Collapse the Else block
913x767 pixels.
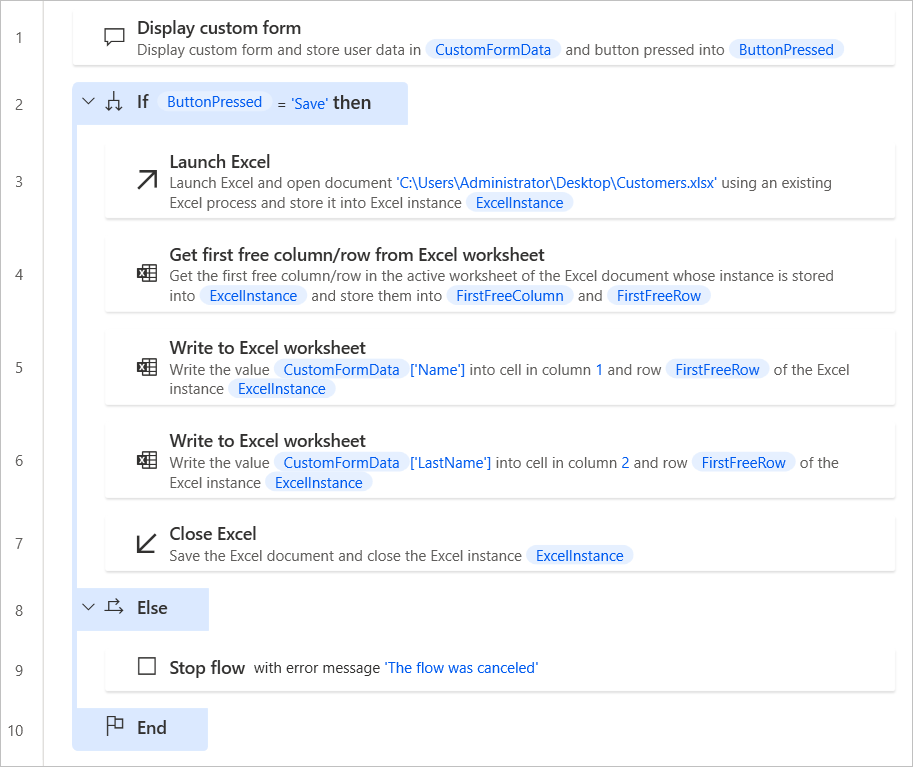click(x=88, y=607)
